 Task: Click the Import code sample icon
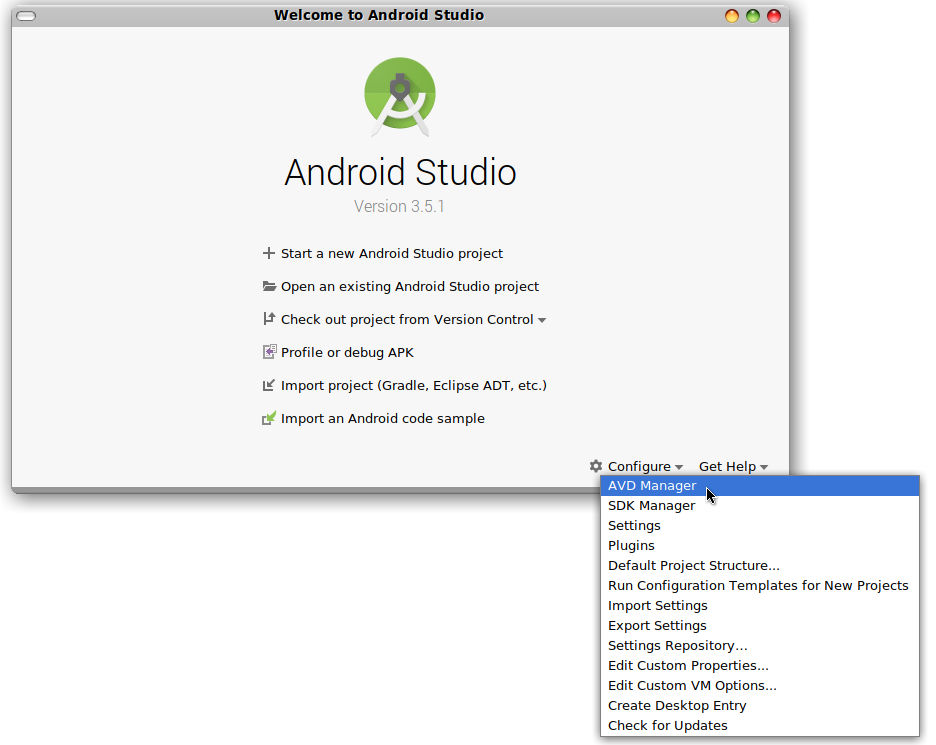click(x=269, y=418)
